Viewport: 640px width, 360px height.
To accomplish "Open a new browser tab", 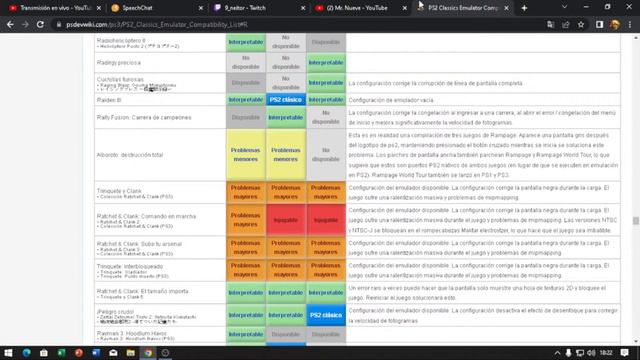I will 524,8.
